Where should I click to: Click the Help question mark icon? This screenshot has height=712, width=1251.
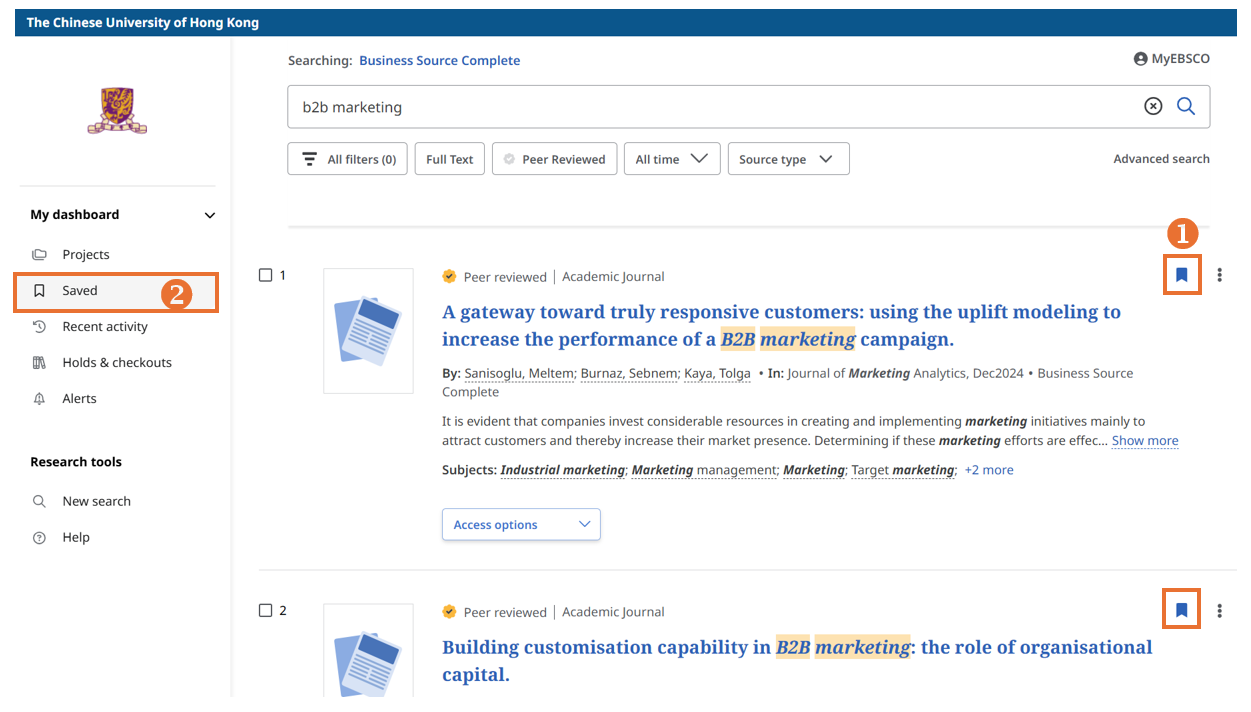[x=39, y=537]
